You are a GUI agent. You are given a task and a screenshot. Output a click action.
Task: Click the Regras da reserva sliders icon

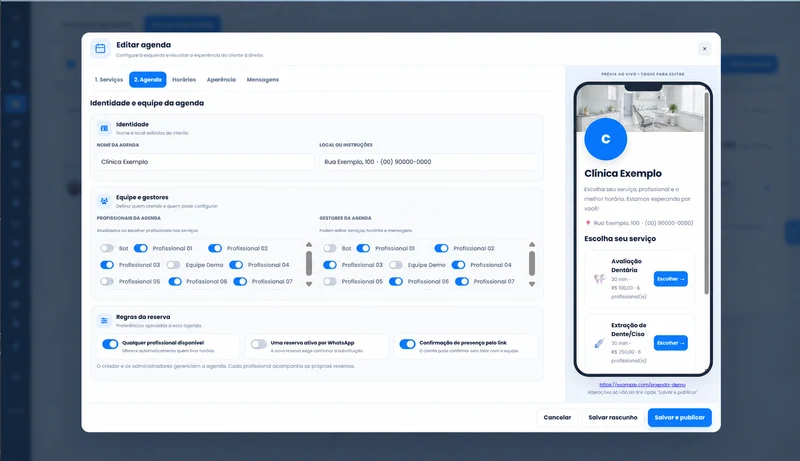[x=104, y=320]
